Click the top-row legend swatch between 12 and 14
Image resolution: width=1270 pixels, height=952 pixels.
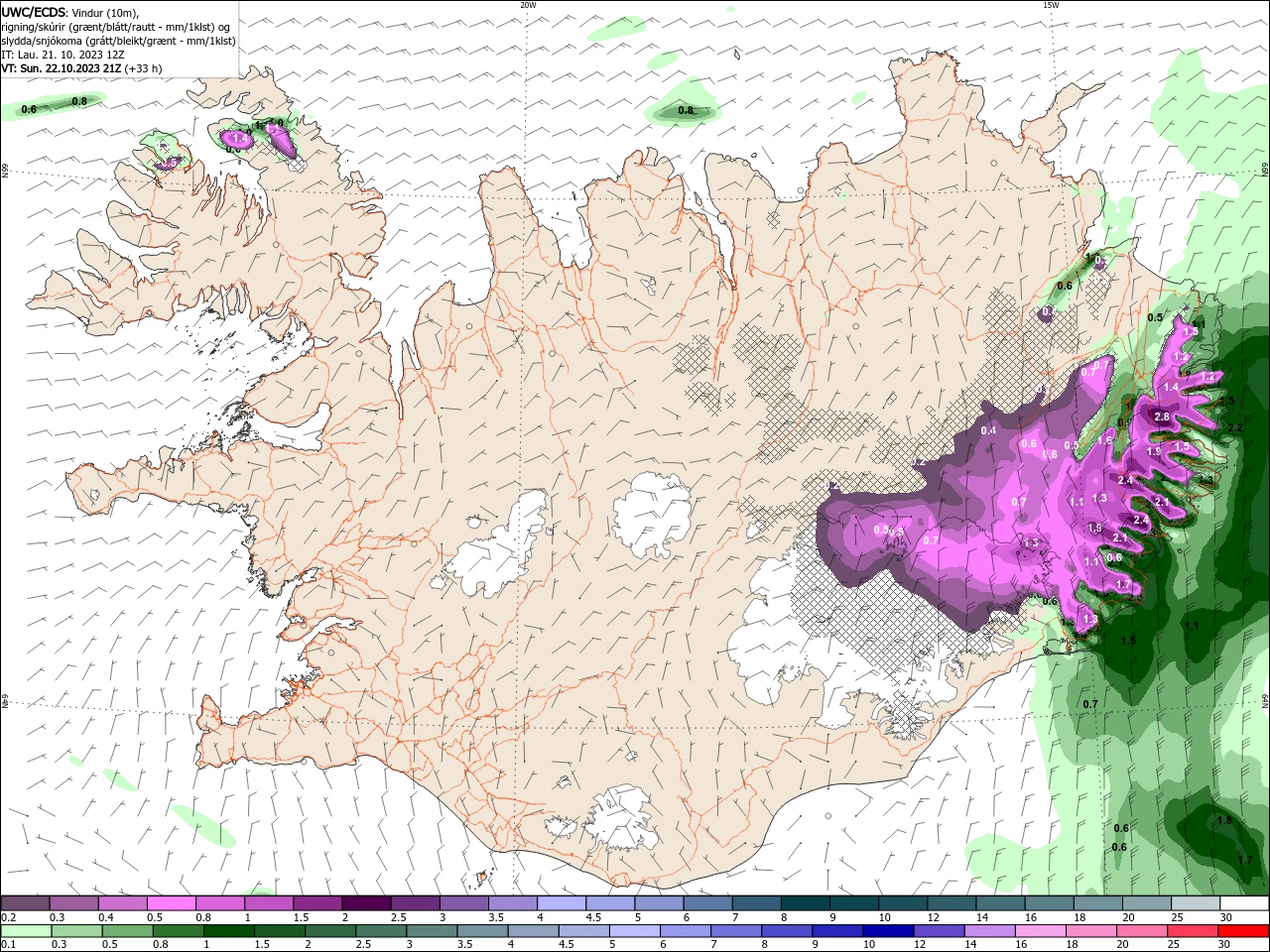[x=951, y=903]
